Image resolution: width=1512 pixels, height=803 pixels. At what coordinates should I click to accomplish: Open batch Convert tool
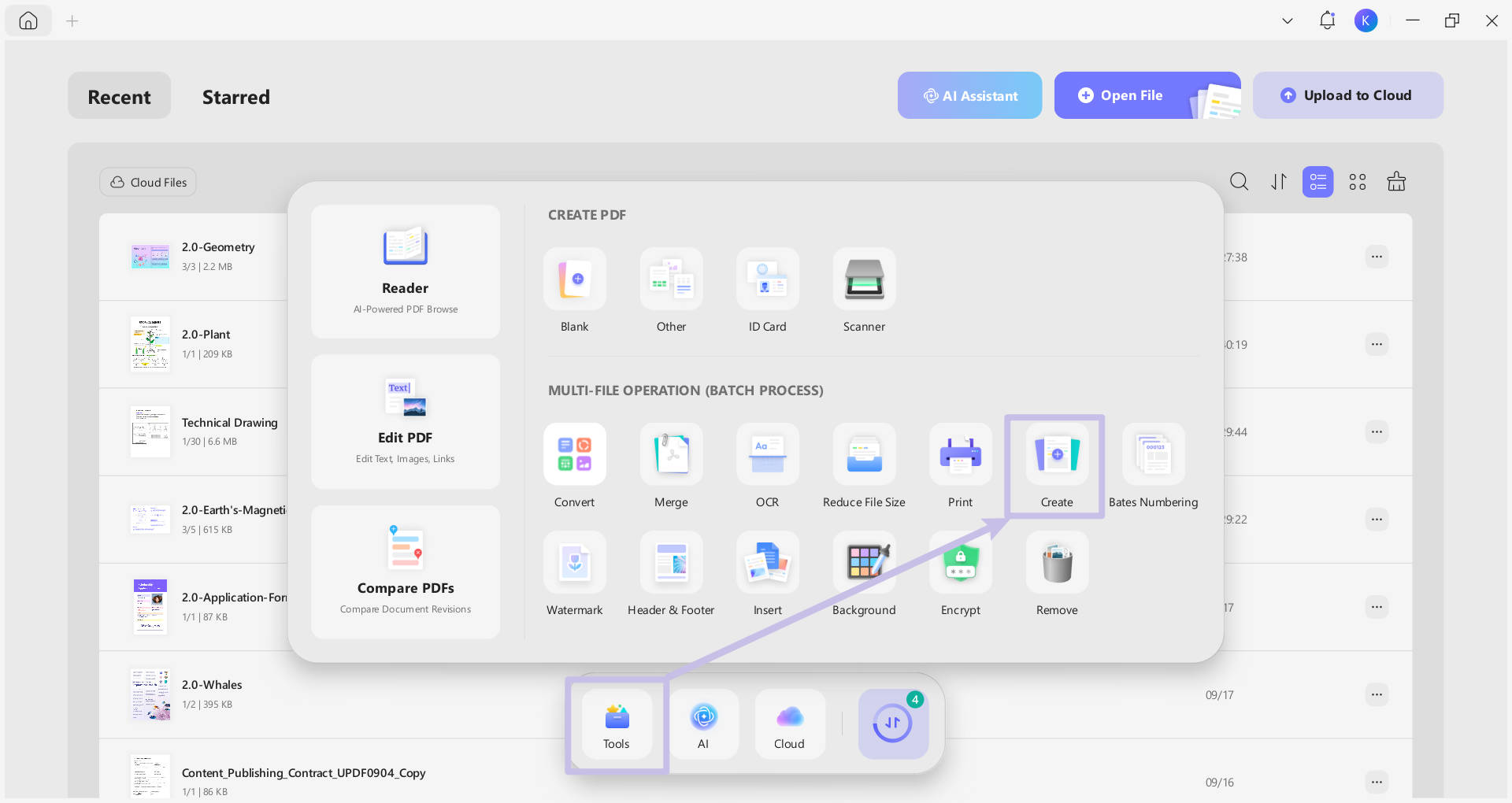[575, 454]
